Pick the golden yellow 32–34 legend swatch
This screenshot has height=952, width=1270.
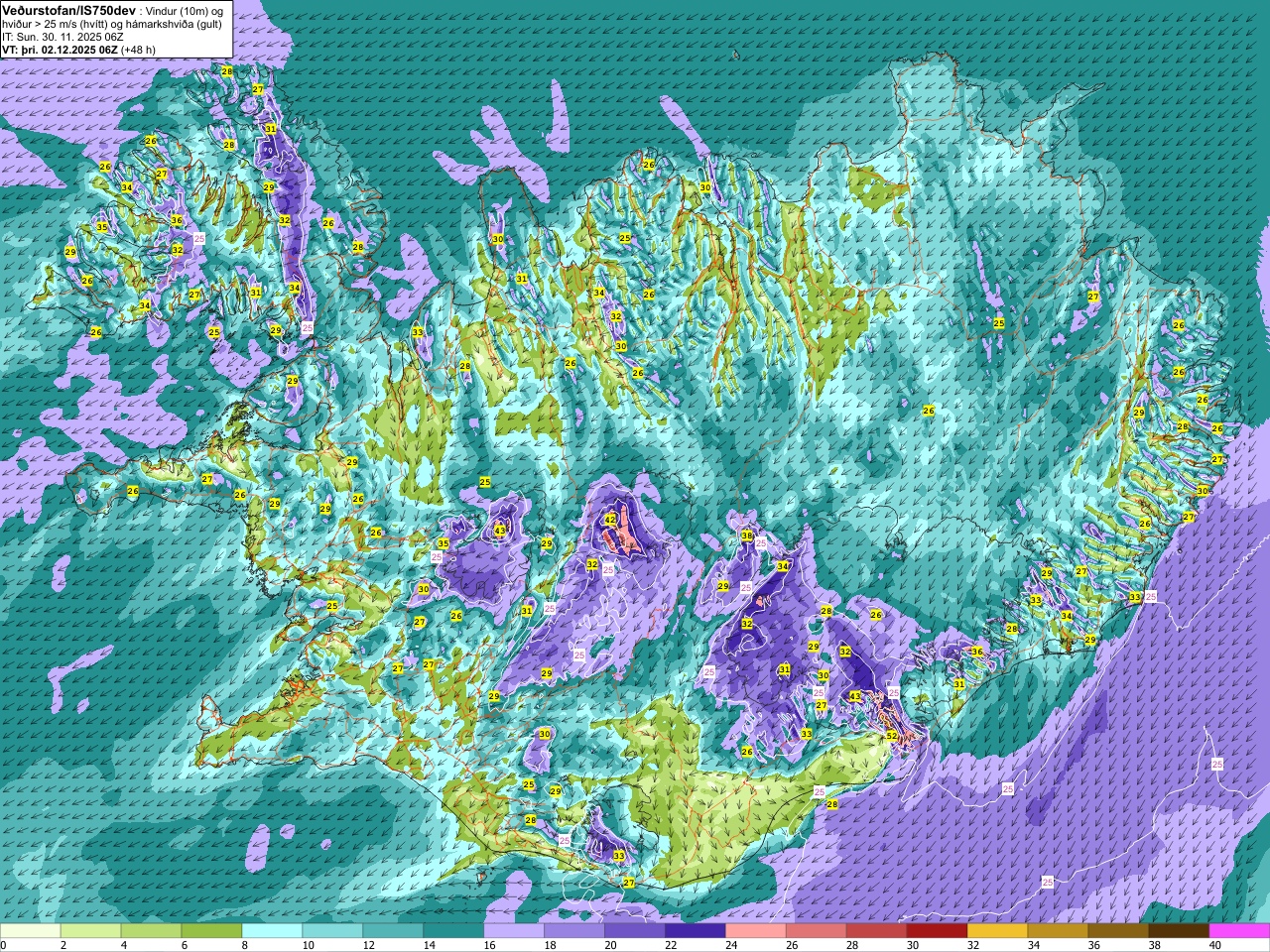(x=999, y=931)
